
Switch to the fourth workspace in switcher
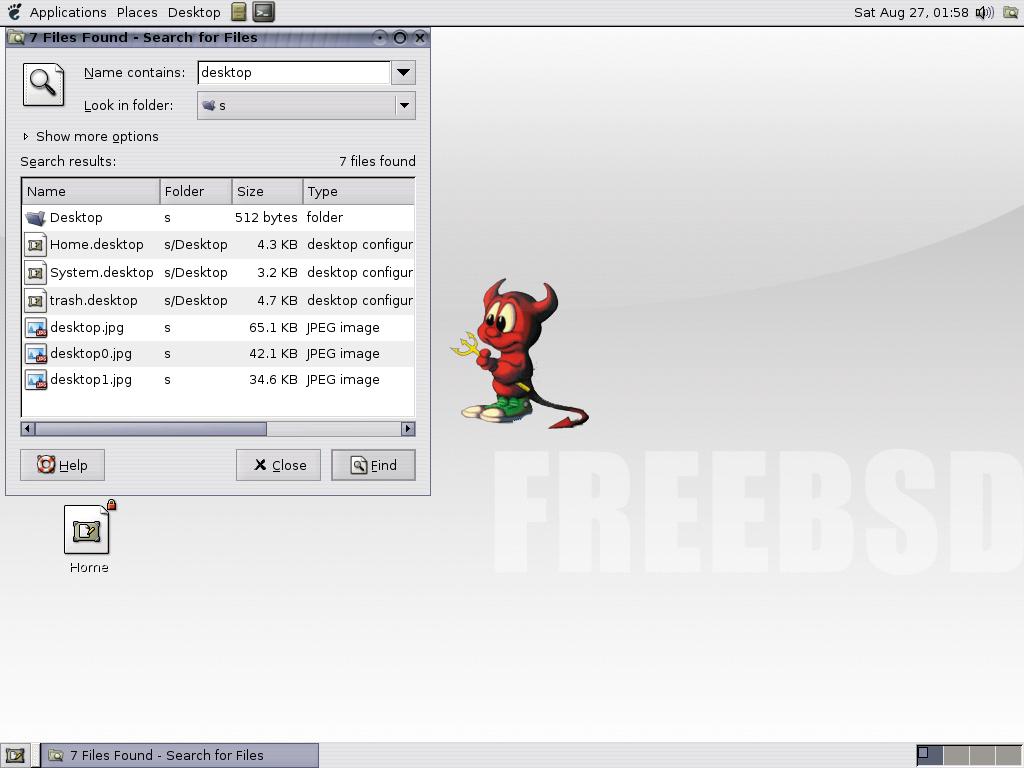[x=1008, y=756]
